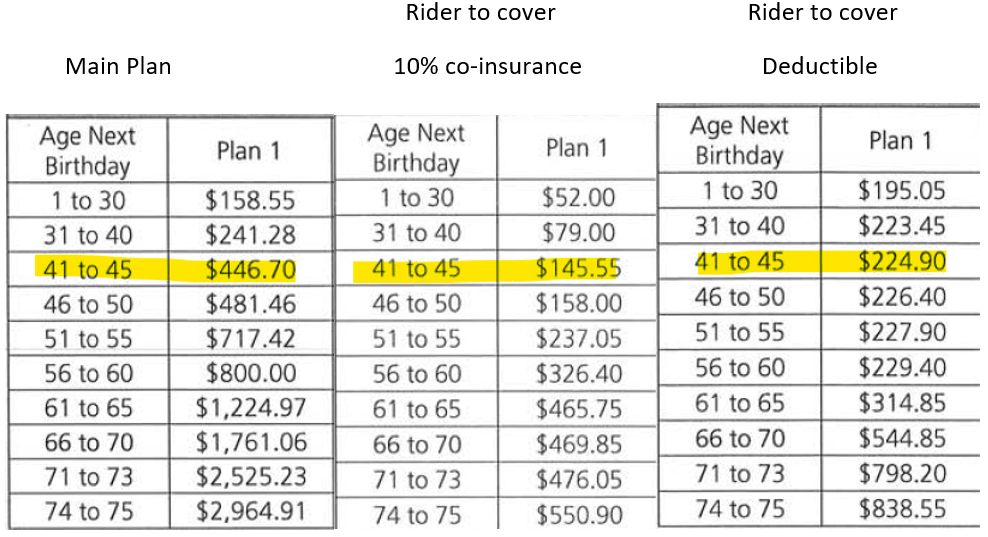
Task: Click the $158.55 cell in Main Plan
Action: coord(250,200)
